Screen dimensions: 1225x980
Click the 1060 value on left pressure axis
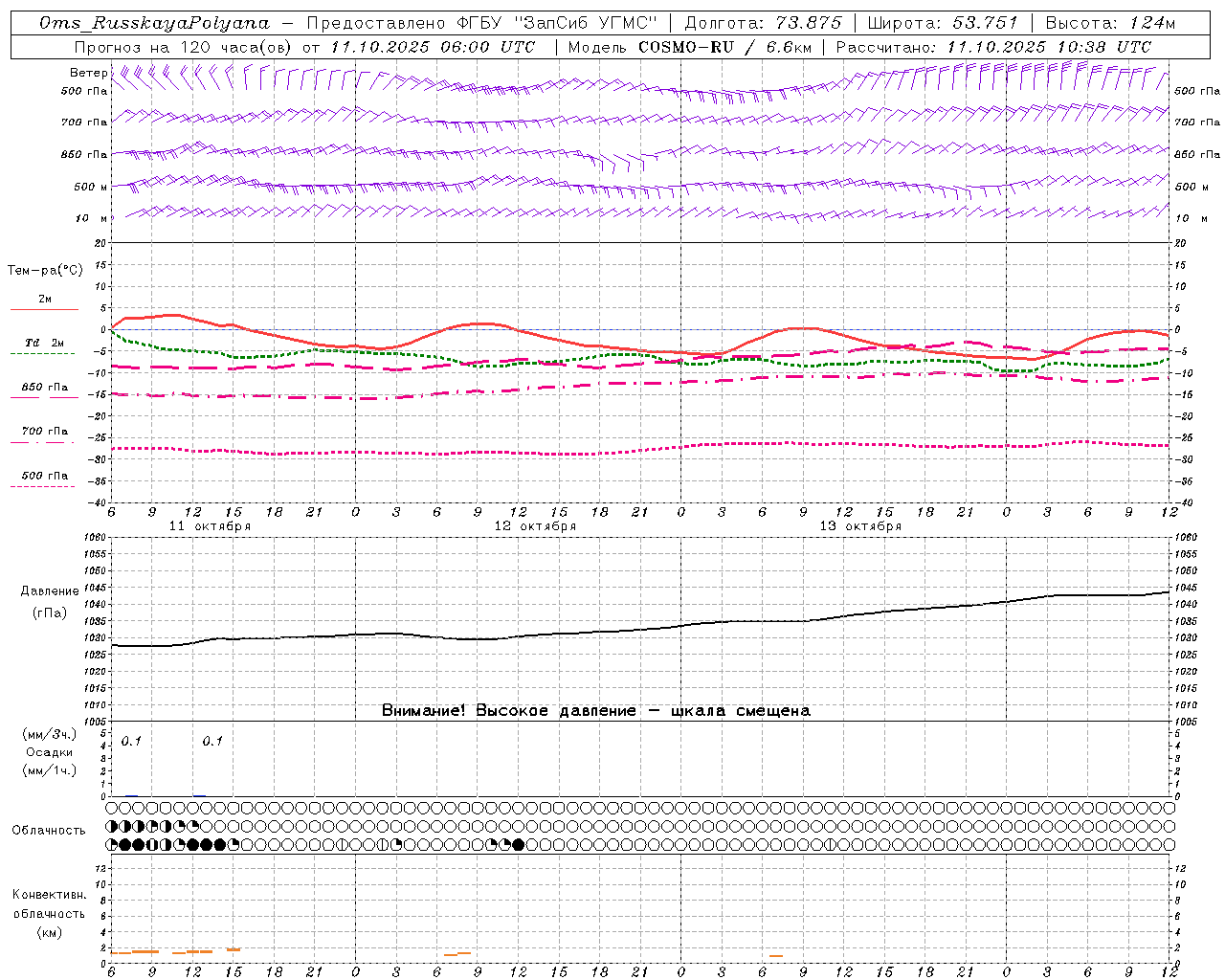click(x=94, y=538)
